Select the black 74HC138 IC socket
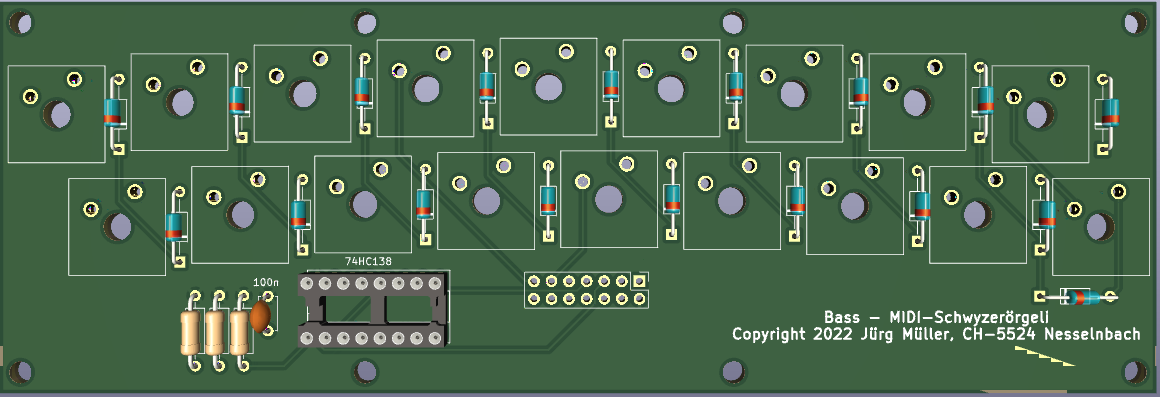 tap(374, 310)
